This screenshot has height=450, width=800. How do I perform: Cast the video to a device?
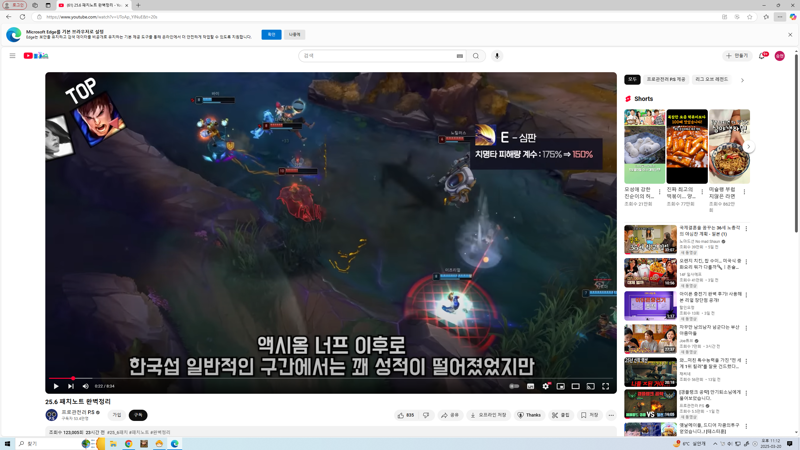click(590, 386)
